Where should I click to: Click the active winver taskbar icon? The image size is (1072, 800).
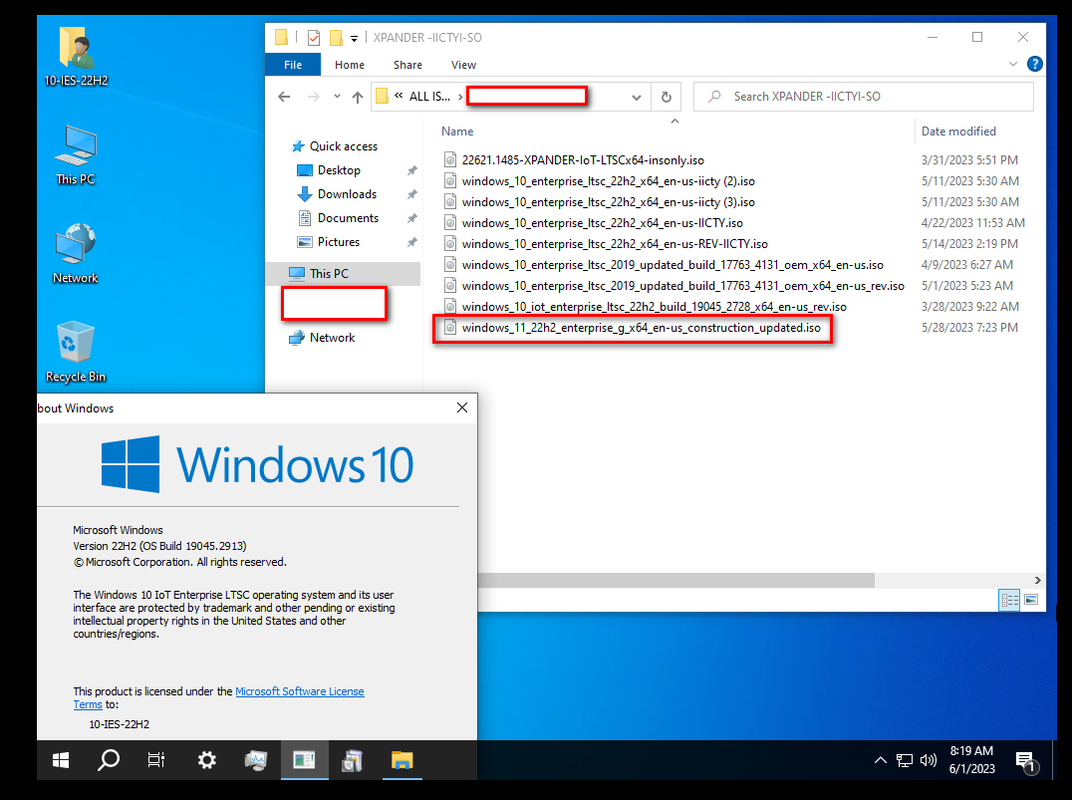pyautogui.click(x=304, y=760)
